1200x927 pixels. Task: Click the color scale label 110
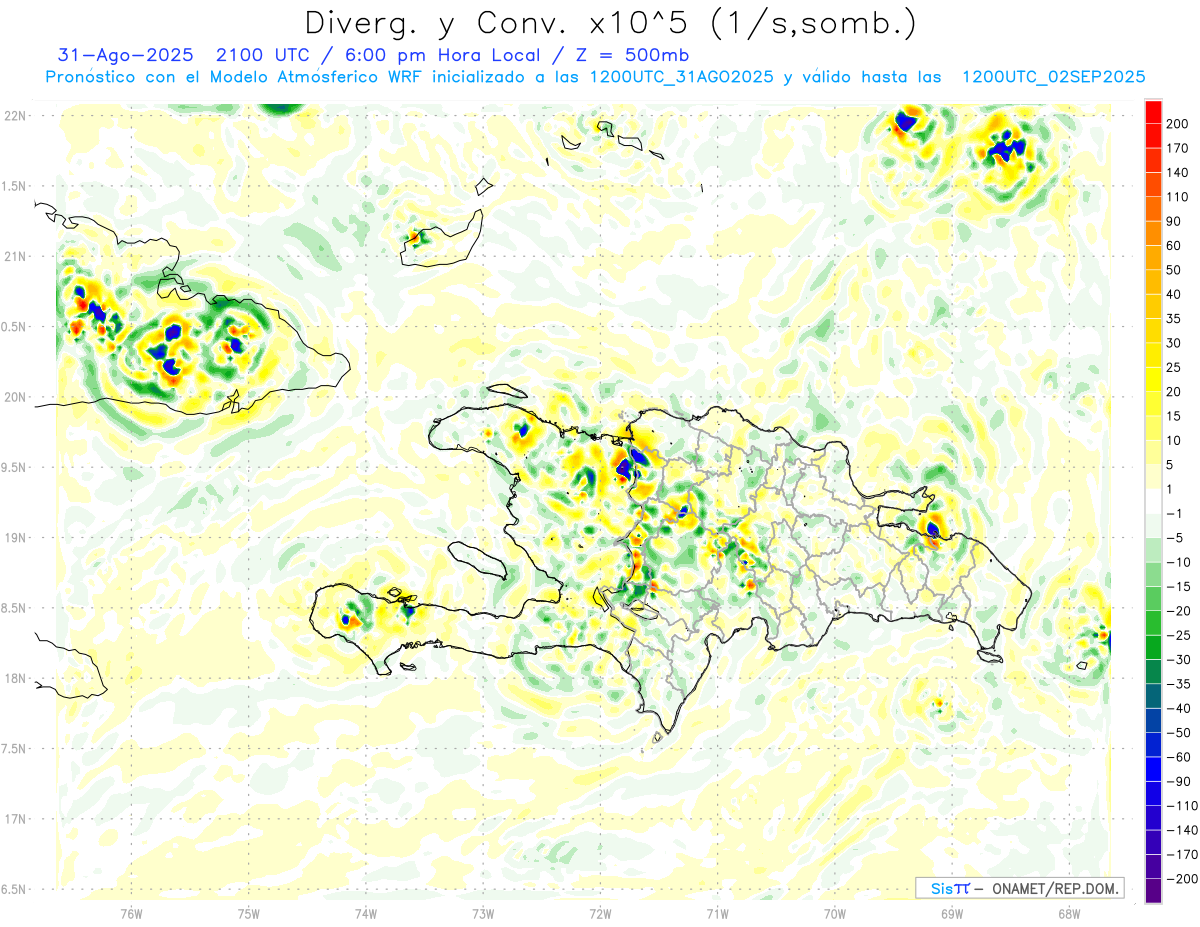[x=1177, y=197]
